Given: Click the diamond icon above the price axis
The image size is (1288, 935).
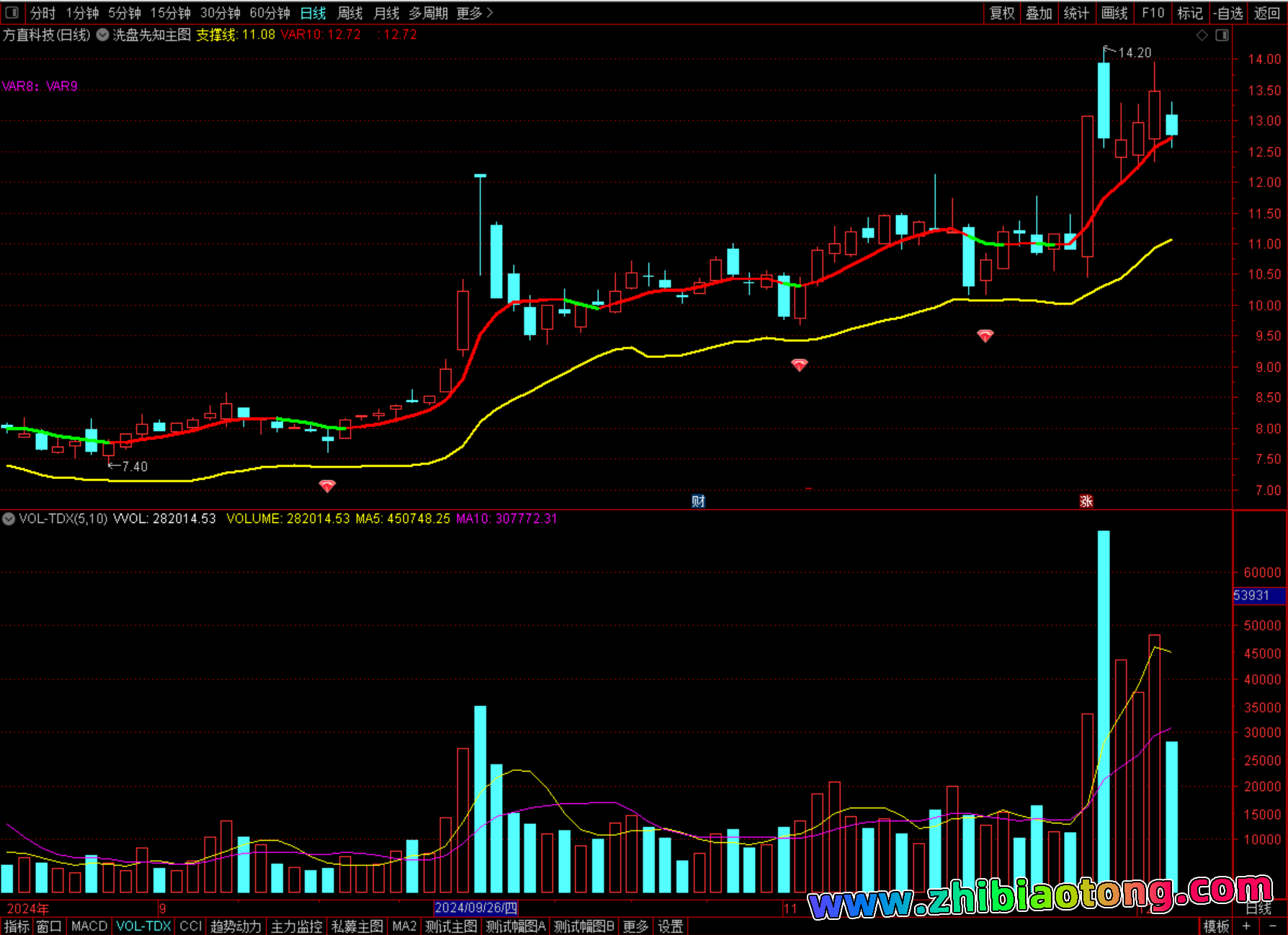Looking at the screenshot, I should click(1202, 35).
